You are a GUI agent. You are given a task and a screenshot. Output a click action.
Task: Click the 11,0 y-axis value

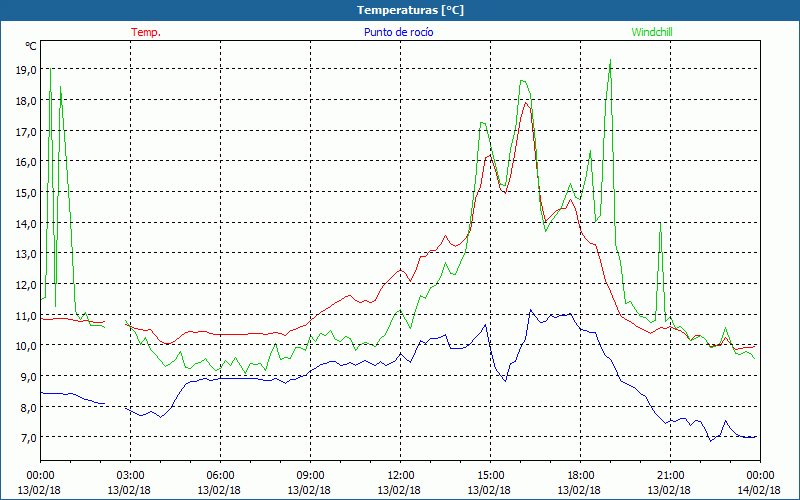pos(26,315)
